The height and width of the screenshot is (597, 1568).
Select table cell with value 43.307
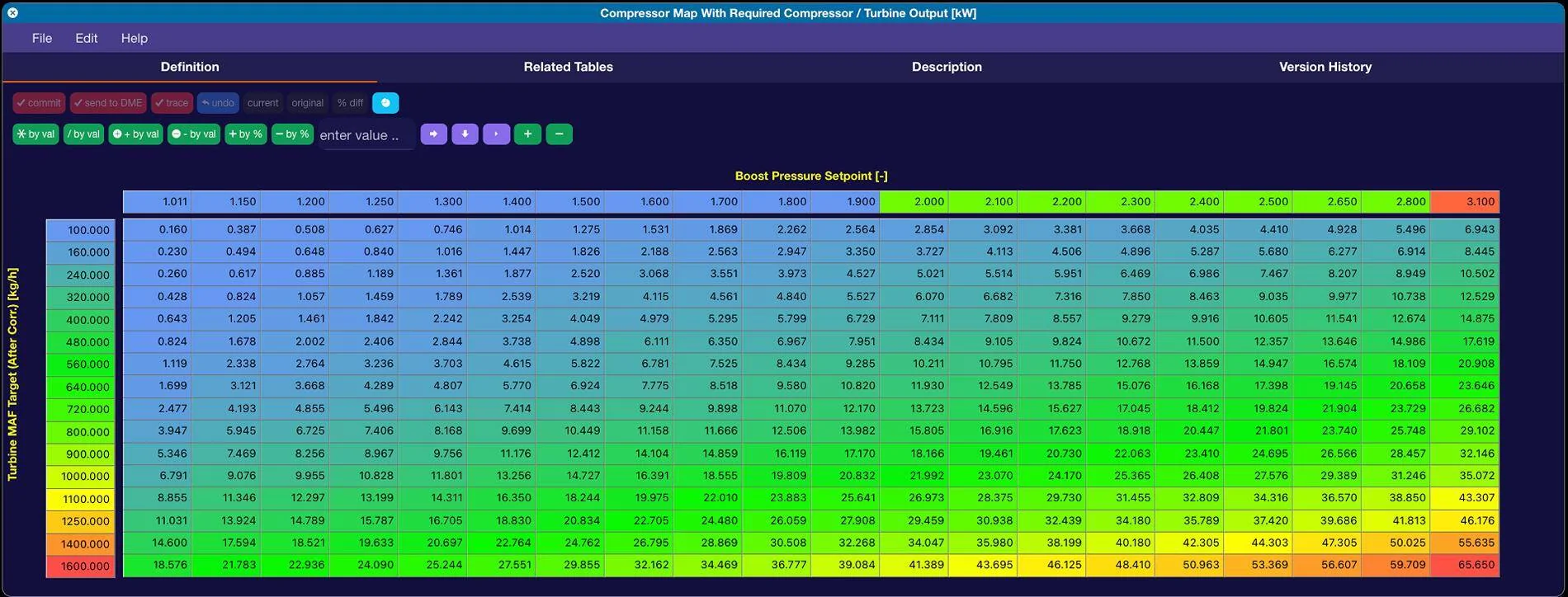(1465, 498)
